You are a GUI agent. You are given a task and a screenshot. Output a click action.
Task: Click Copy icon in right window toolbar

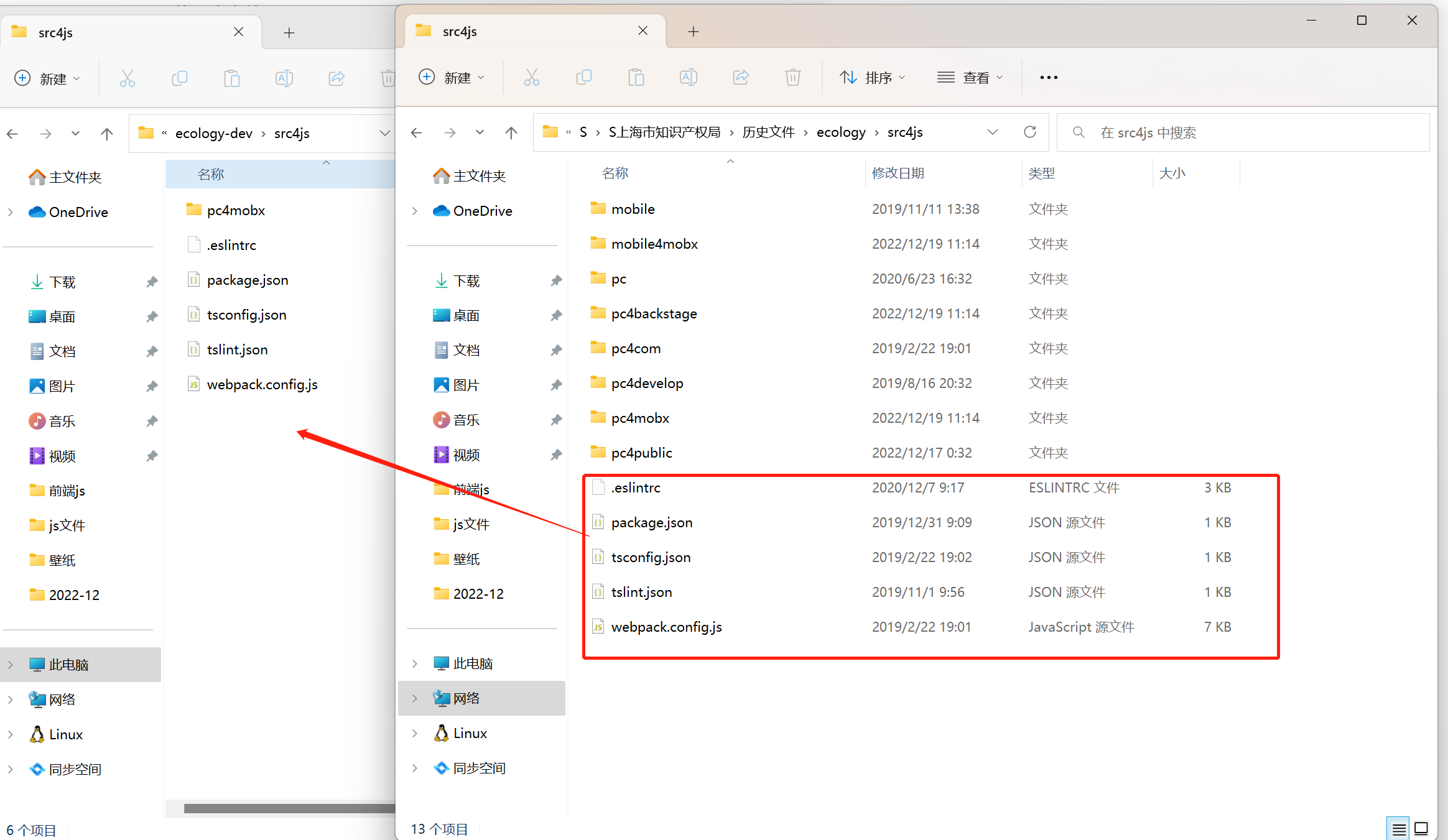click(583, 78)
